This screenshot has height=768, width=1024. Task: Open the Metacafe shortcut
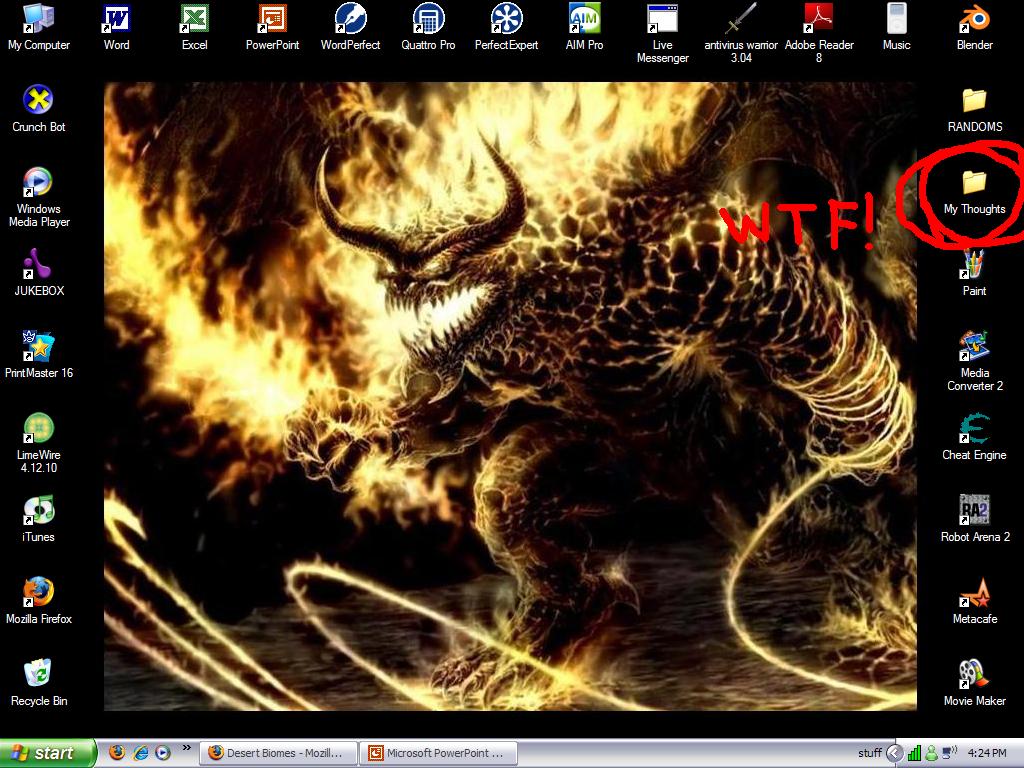(x=974, y=593)
